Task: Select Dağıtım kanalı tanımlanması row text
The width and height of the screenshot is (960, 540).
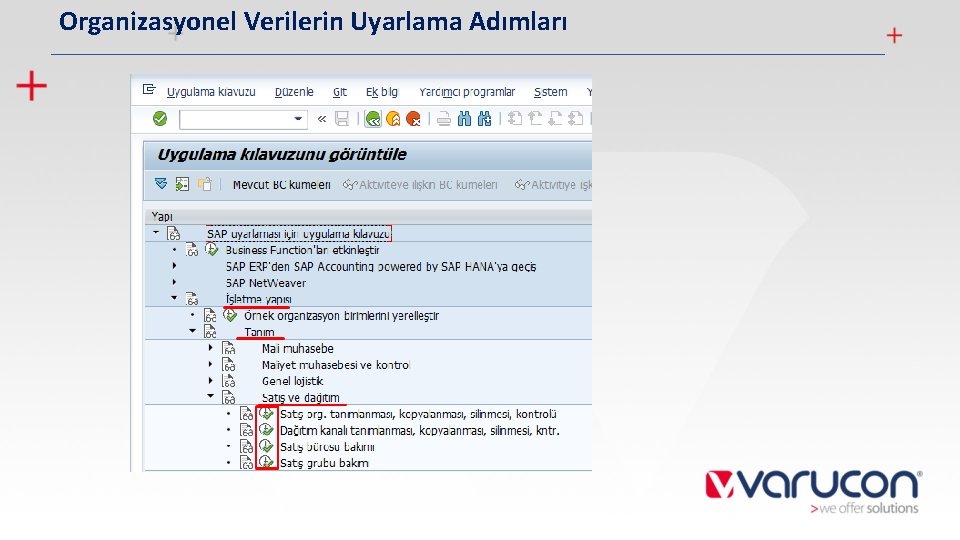Action: [420, 430]
